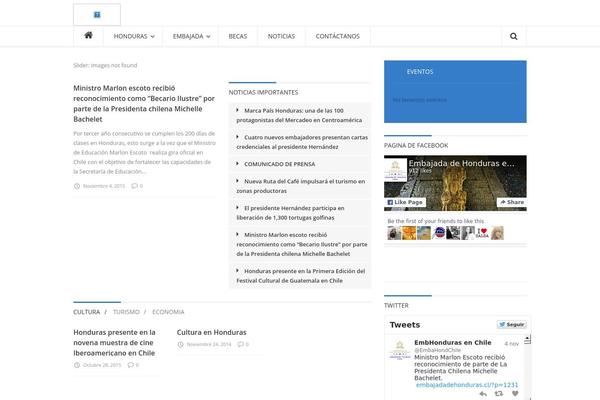Viewport: 600px width, 400px height.
Task: Click comment bubble icon under Marlon Escoto article
Action: tap(134, 186)
